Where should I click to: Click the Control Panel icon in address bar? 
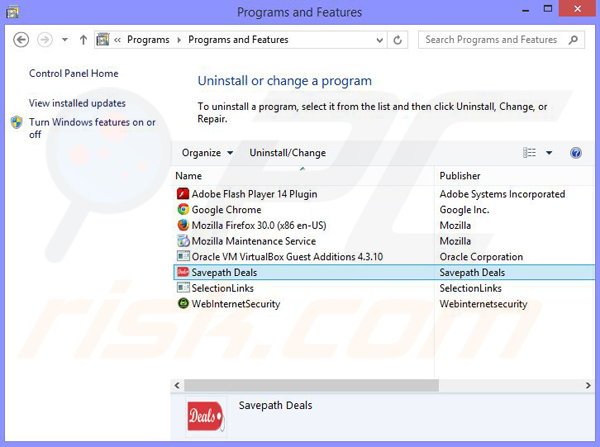tap(103, 39)
